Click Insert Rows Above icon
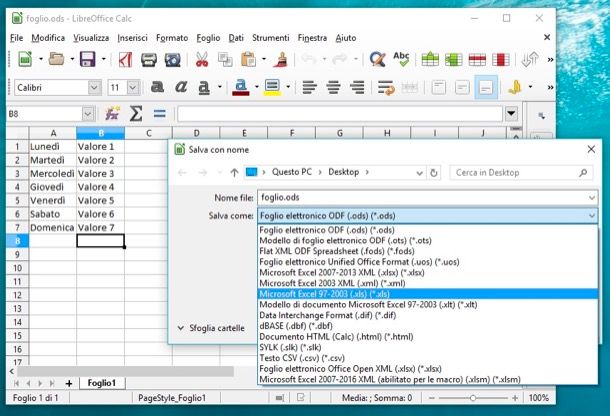Screen dimensions: 610x416 point(430,60)
